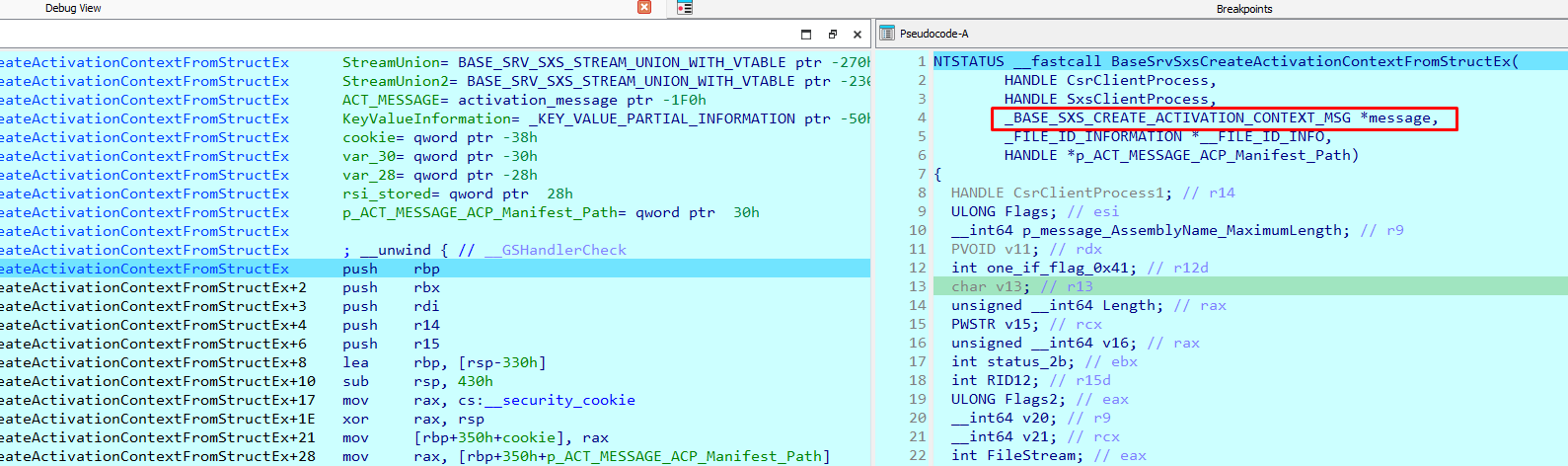Viewport: 1568px width, 466px height.
Task: Close the Debug View tab
Action: click(x=644, y=7)
